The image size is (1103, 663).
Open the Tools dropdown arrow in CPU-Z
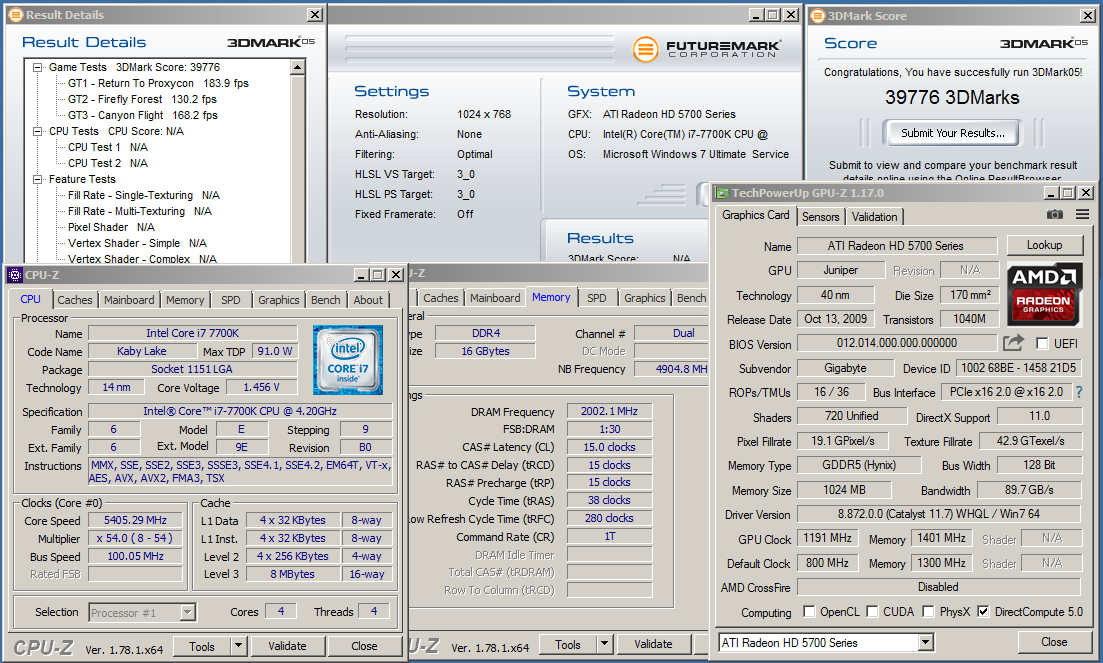coord(238,645)
